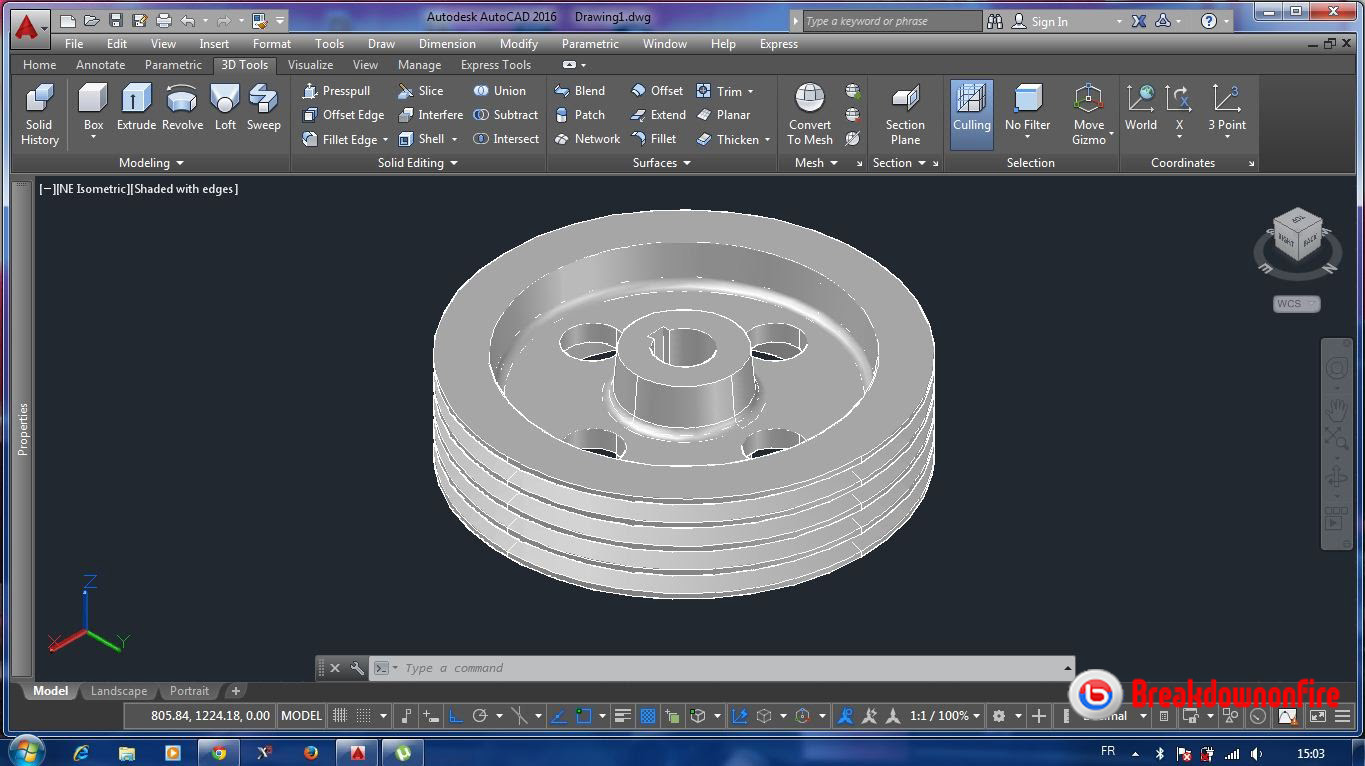
Task: Click the surface Fillet tool
Action: [x=653, y=139]
